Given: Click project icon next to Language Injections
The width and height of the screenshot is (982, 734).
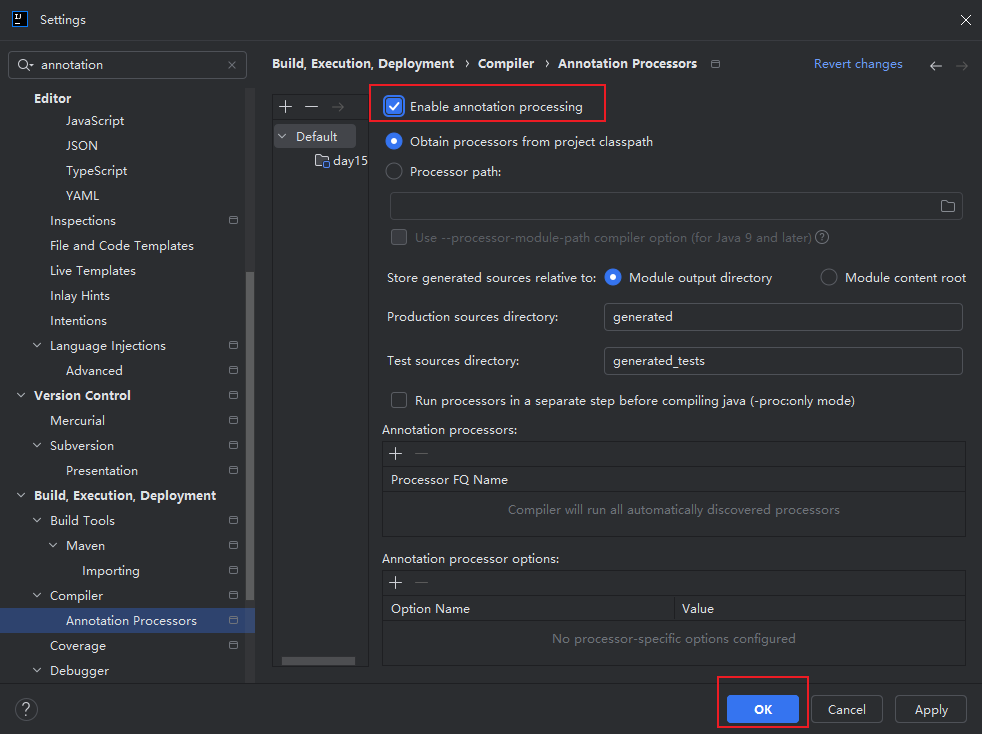Looking at the screenshot, I should [x=234, y=345].
